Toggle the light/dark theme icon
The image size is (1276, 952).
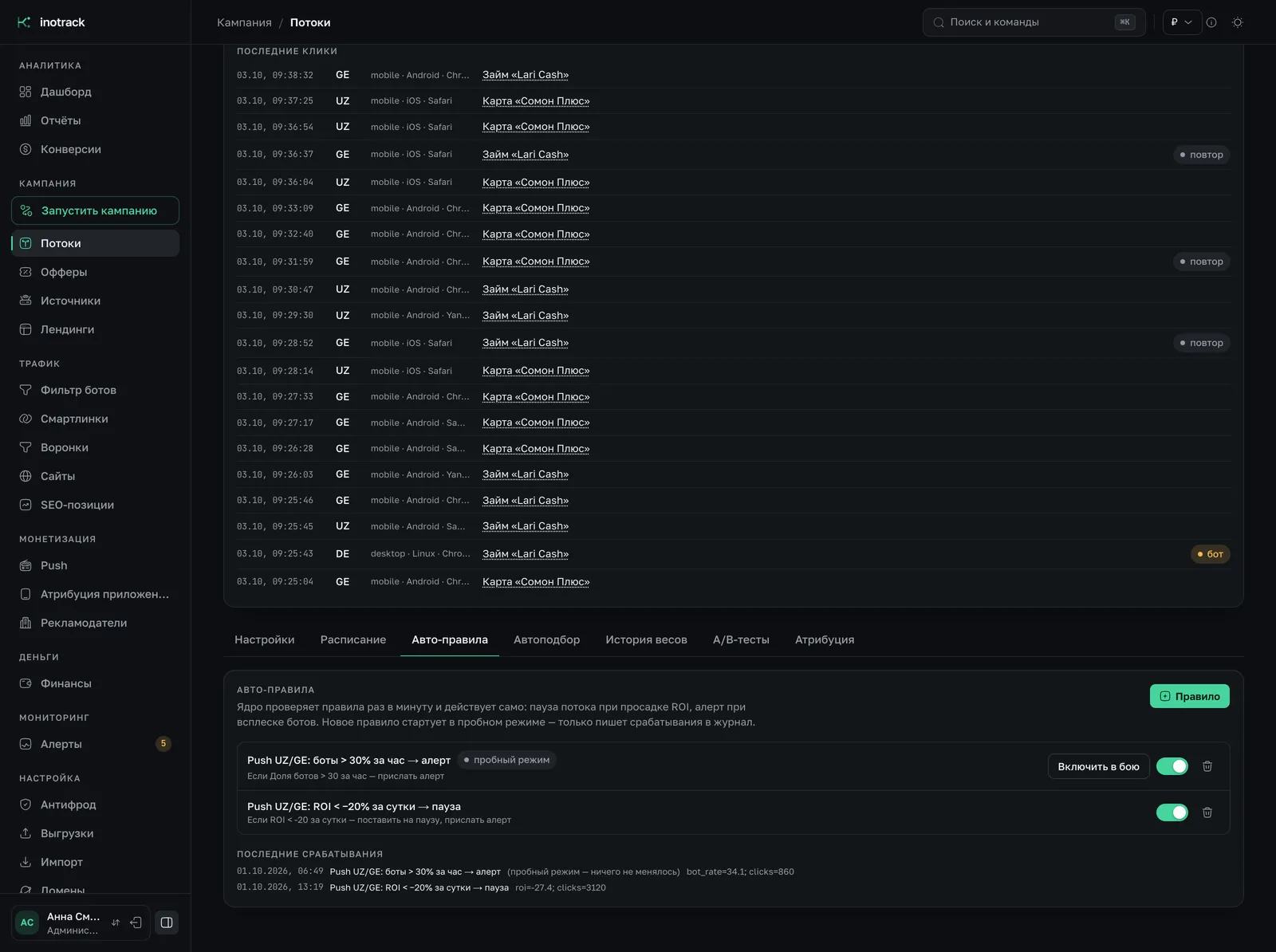1238,22
